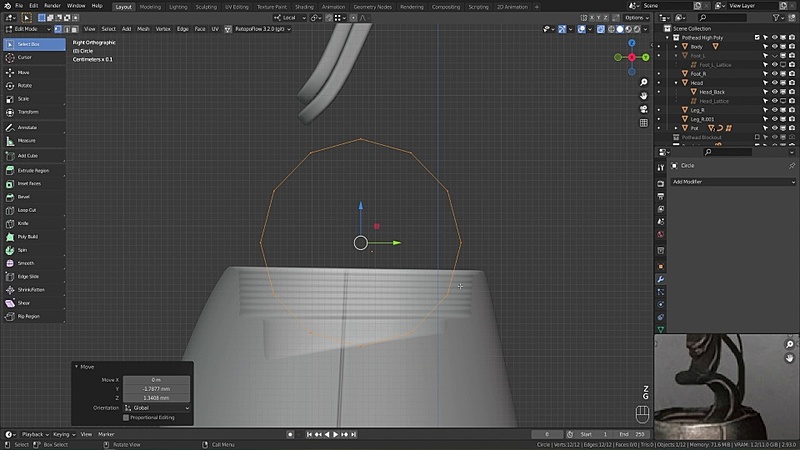This screenshot has height=450, width=800.
Task: Choose the Measure tool
Action: tap(34, 141)
